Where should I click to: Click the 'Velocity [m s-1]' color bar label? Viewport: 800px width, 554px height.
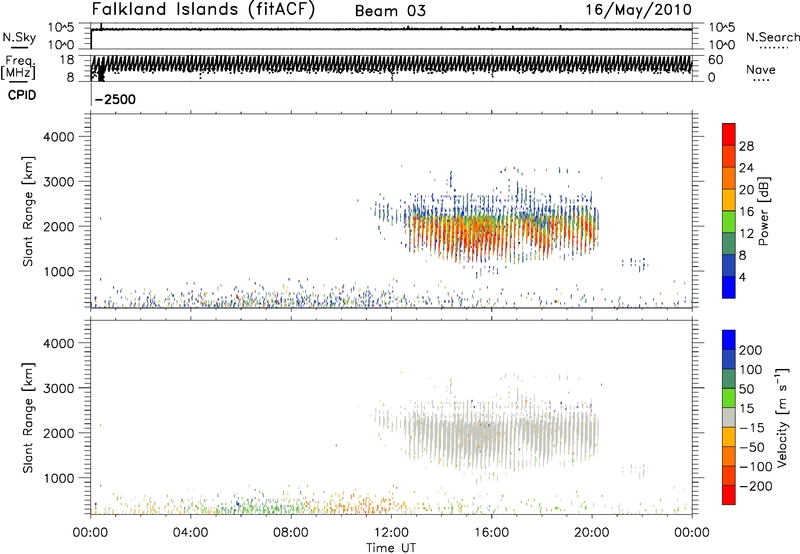point(782,417)
